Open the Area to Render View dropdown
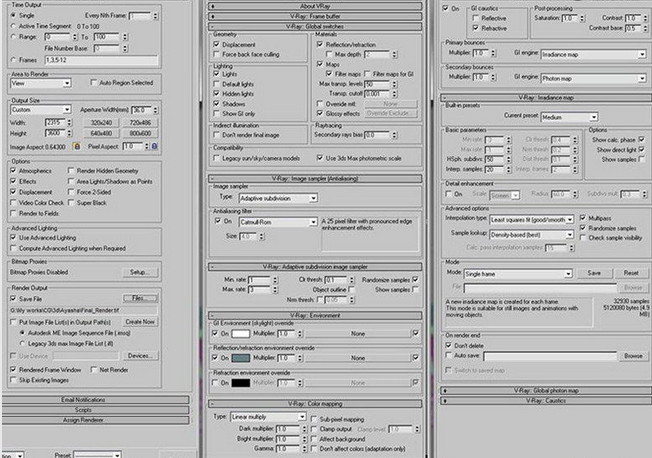Screen dimensions: 652x458 [41, 83]
